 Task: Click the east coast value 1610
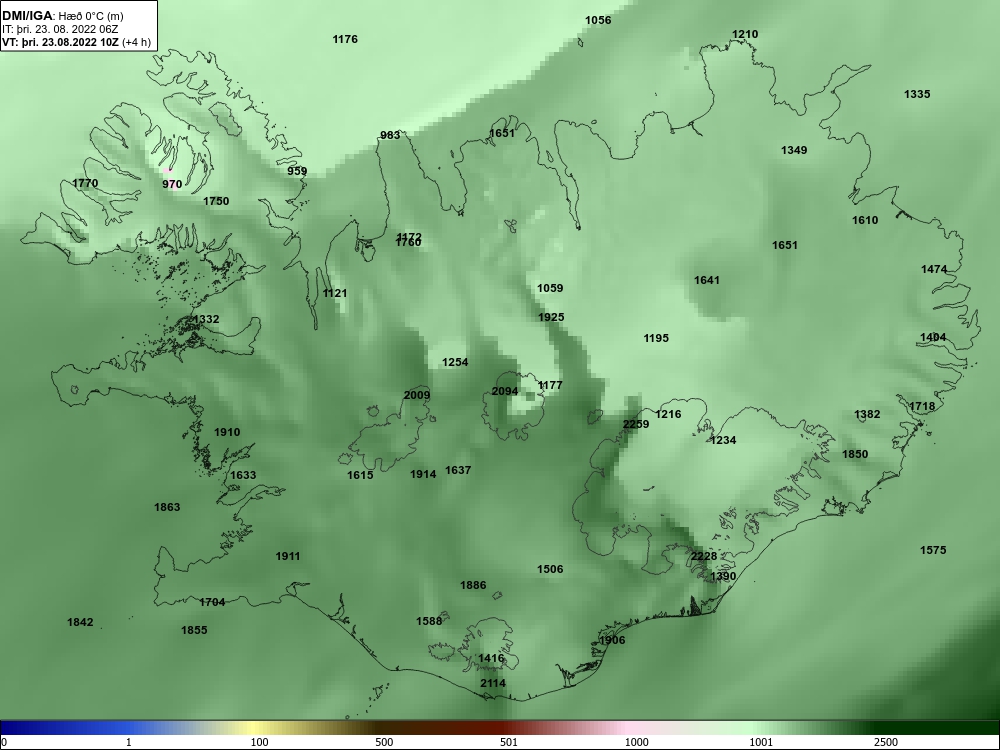[865, 221]
